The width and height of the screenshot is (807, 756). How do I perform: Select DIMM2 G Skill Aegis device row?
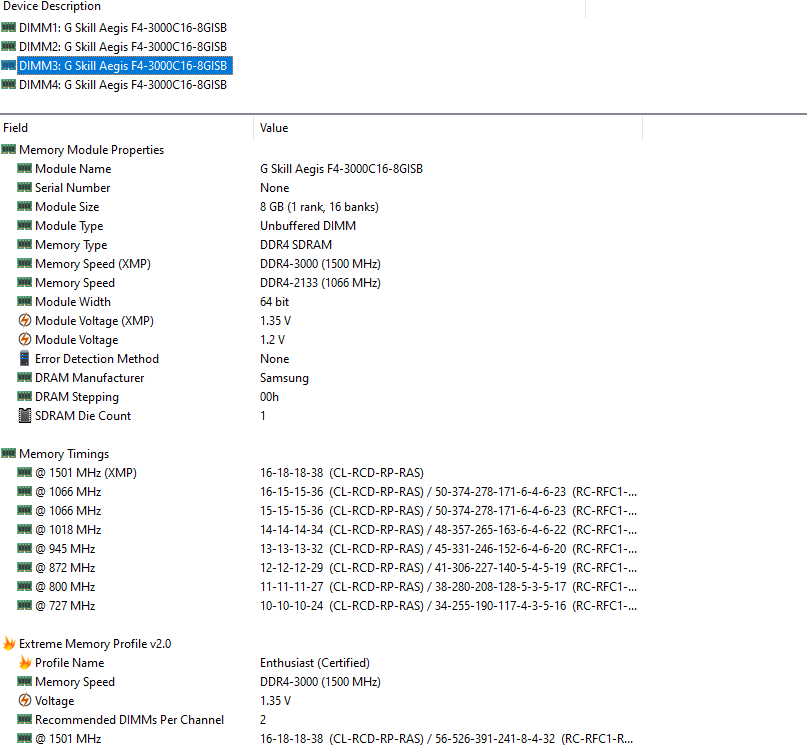123,47
